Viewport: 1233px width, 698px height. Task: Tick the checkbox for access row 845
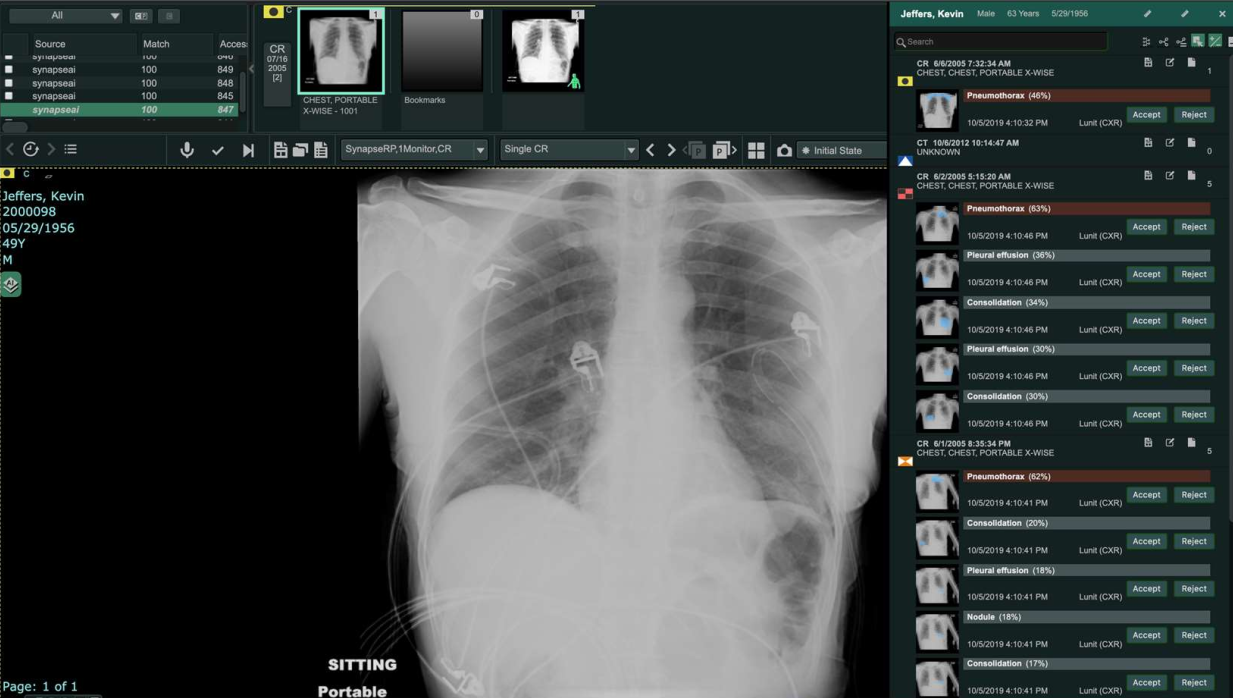point(9,96)
